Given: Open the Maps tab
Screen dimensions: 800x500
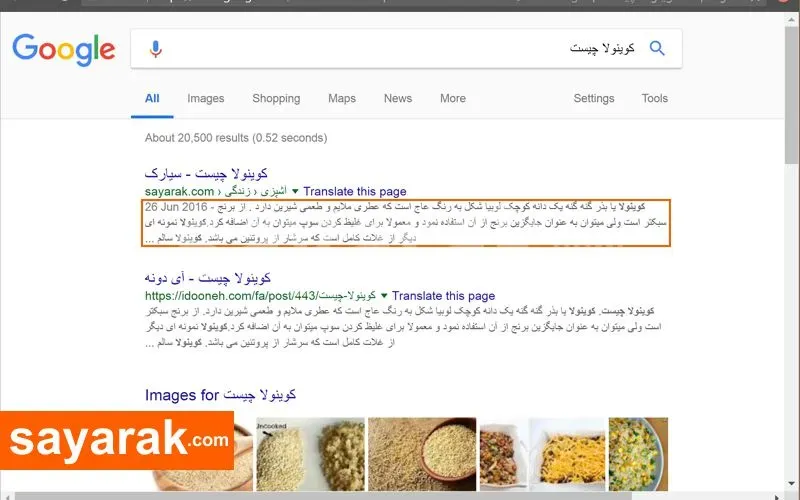Looking at the screenshot, I should (x=342, y=98).
